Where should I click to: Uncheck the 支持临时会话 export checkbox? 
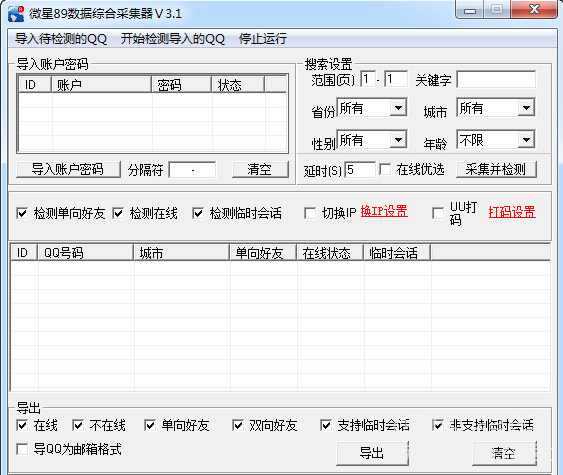click(x=326, y=425)
